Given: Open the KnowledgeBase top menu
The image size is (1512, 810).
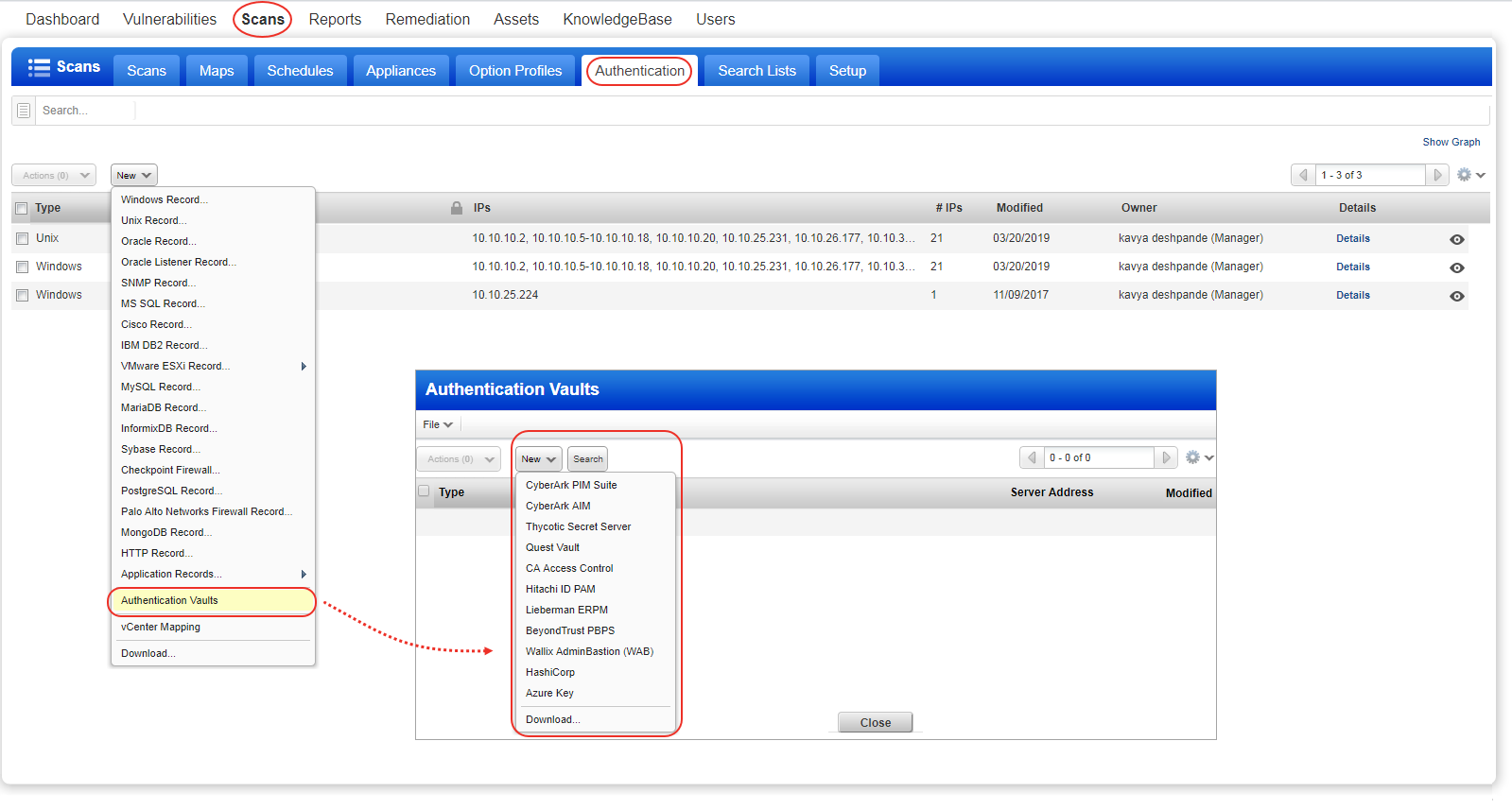Looking at the screenshot, I should click(x=617, y=19).
